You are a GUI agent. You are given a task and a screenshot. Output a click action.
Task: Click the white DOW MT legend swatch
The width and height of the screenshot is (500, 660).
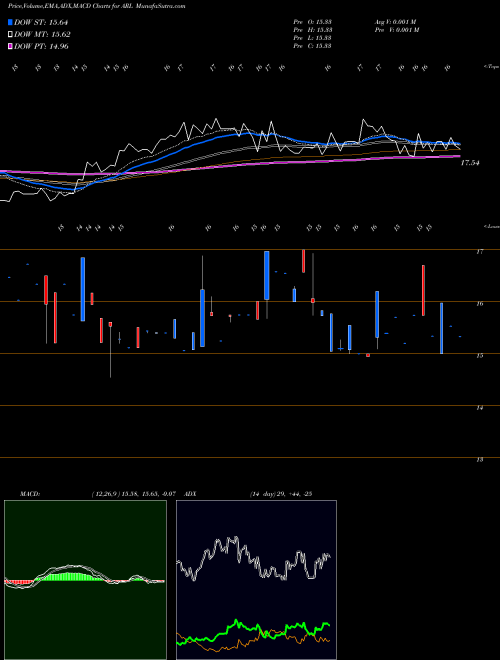tap(10, 35)
